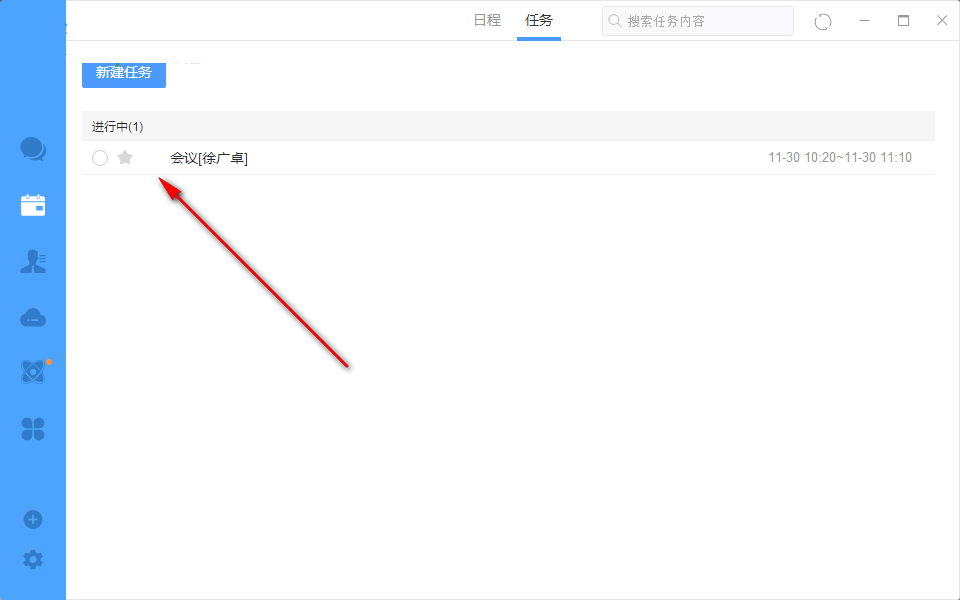Collapse the 进行中(1) task group
Screen dimensions: 960x600
pos(118,127)
